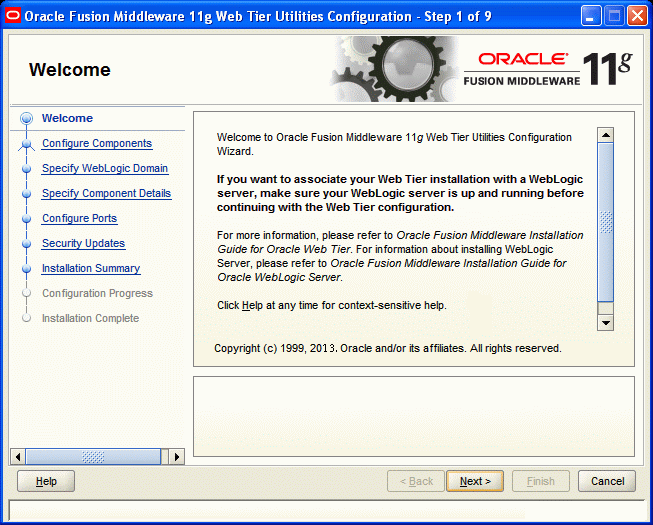Click the Configure Ports step bullet
The image size is (653, 525).
tap(26, 219)
